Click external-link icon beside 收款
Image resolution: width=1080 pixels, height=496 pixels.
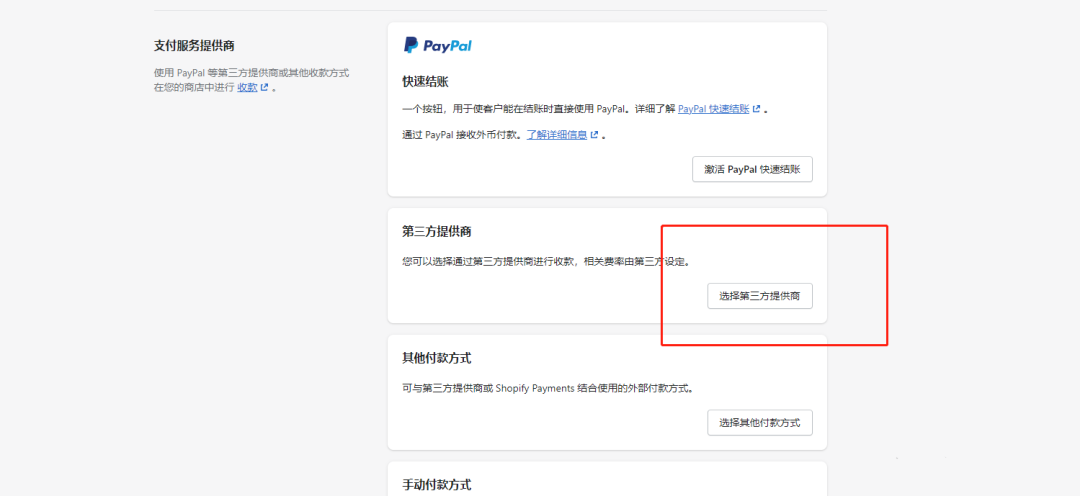pos(265,88)
